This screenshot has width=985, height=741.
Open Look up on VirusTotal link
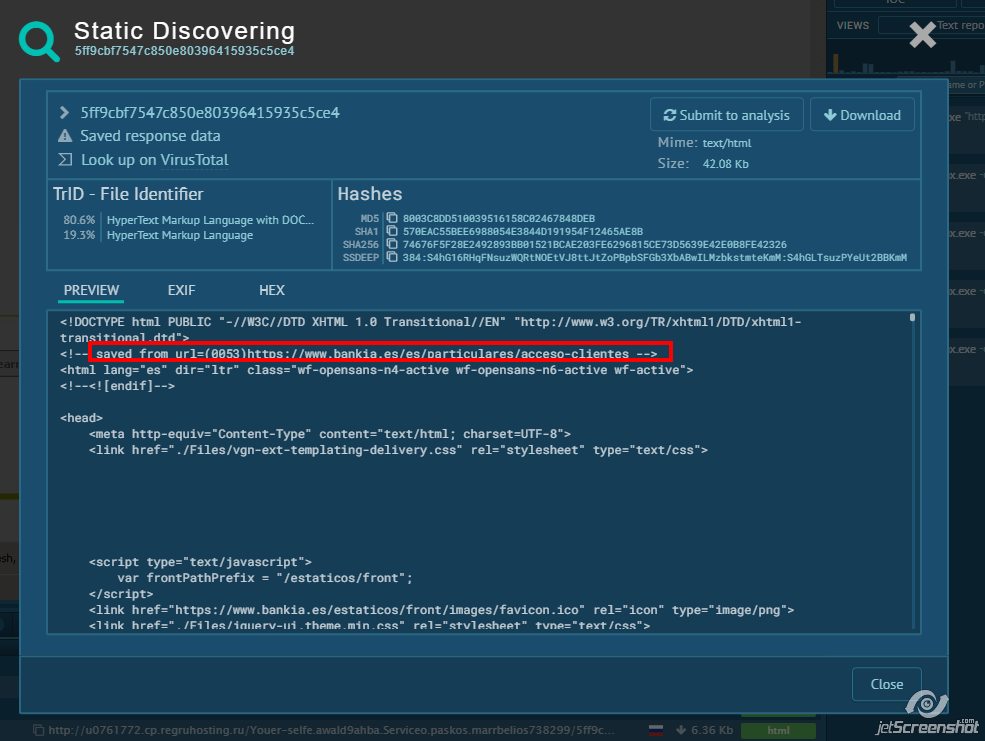click(155, 160)
